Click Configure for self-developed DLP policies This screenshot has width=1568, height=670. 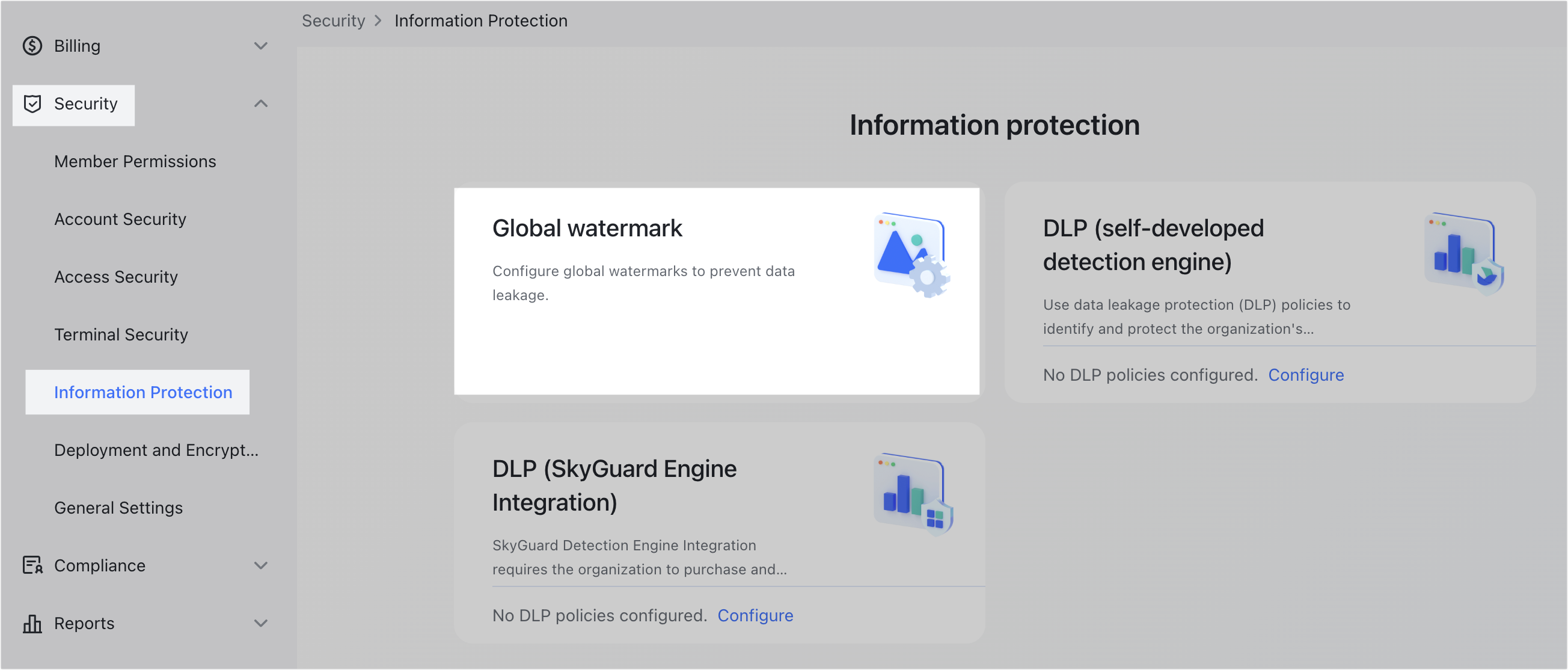(x=1306, y=375)
